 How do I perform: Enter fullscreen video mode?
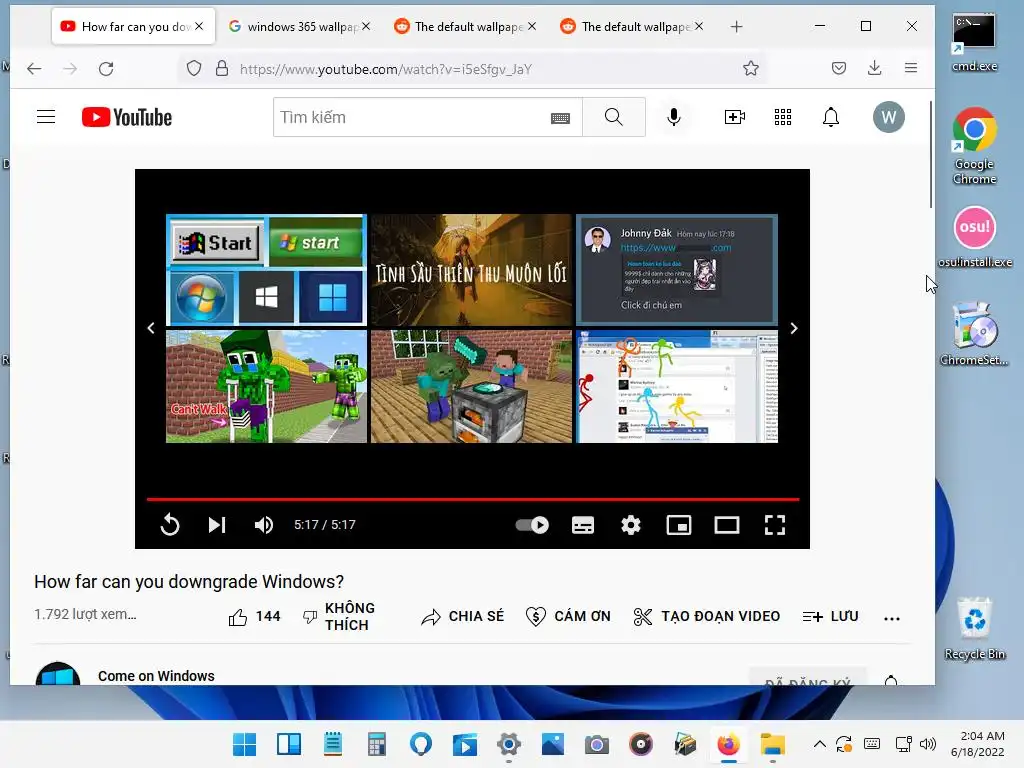click(x=775, y=525)
